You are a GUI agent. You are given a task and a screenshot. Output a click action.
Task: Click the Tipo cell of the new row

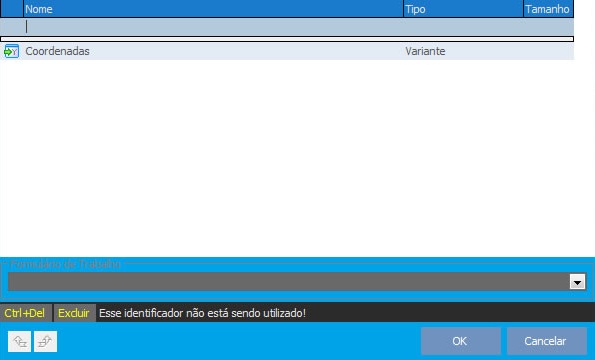(463, 27)
